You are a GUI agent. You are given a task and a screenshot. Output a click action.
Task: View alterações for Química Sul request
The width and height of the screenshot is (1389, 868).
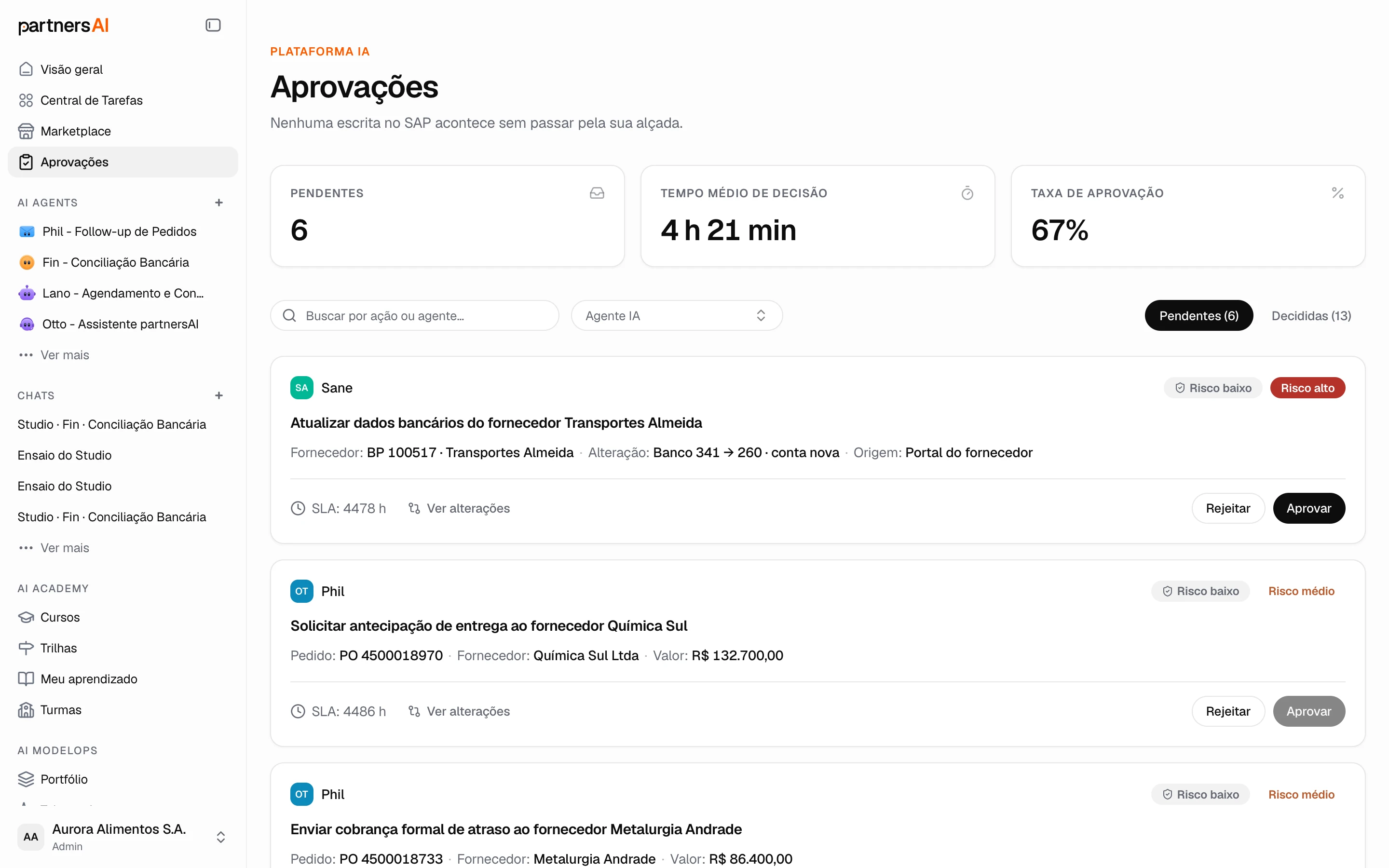click(459, 711)
